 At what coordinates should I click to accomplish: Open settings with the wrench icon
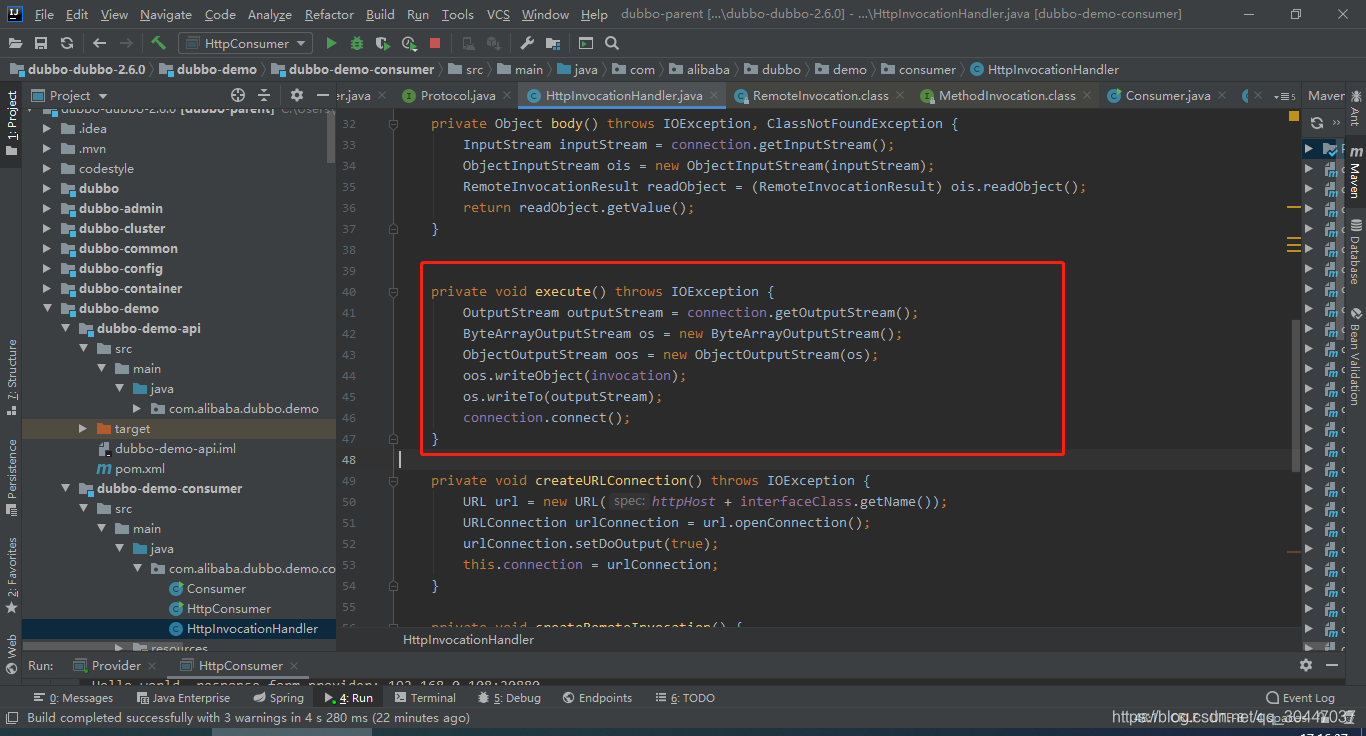click(x=527, y=43)
